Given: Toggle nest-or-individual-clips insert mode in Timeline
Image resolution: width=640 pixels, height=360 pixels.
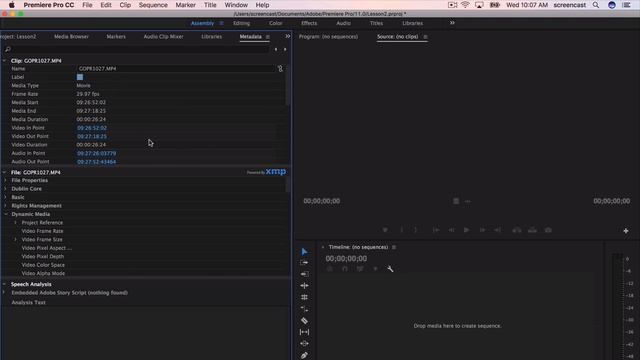Looking at the screenshot, I should point(330,269).
